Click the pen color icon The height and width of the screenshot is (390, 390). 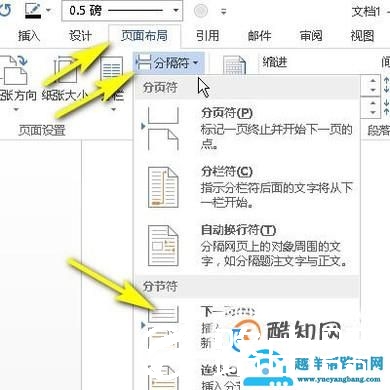(33, 11)
